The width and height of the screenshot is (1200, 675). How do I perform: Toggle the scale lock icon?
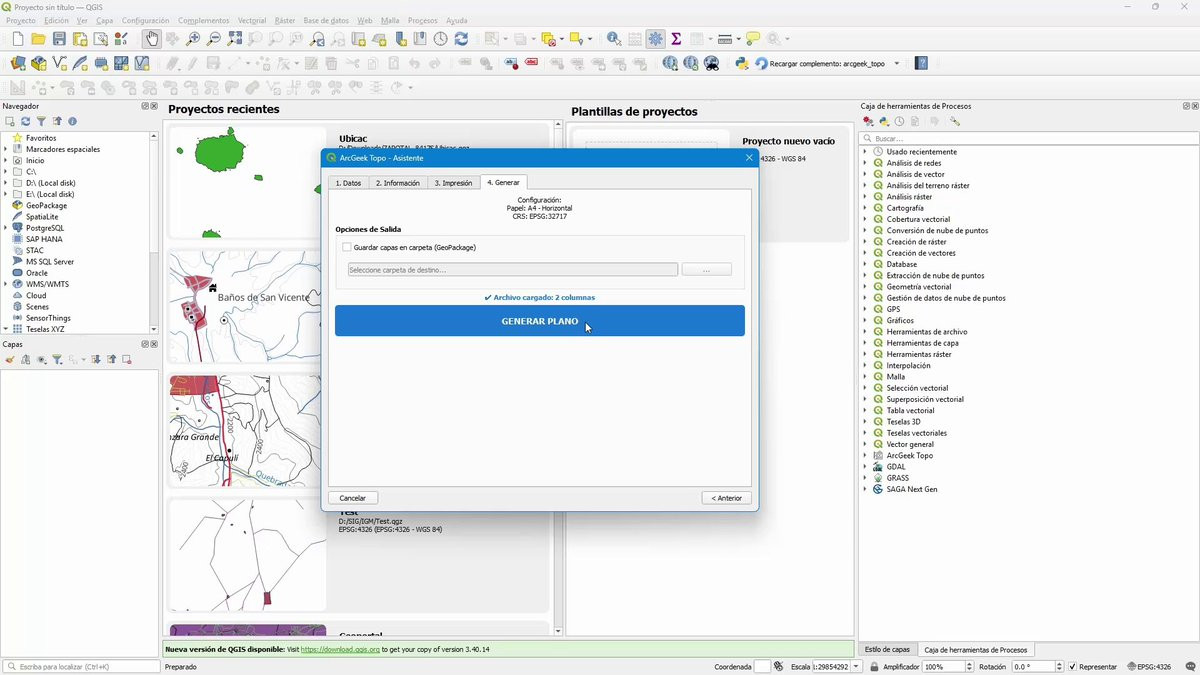pyautogui.click(x=874, y=666)
